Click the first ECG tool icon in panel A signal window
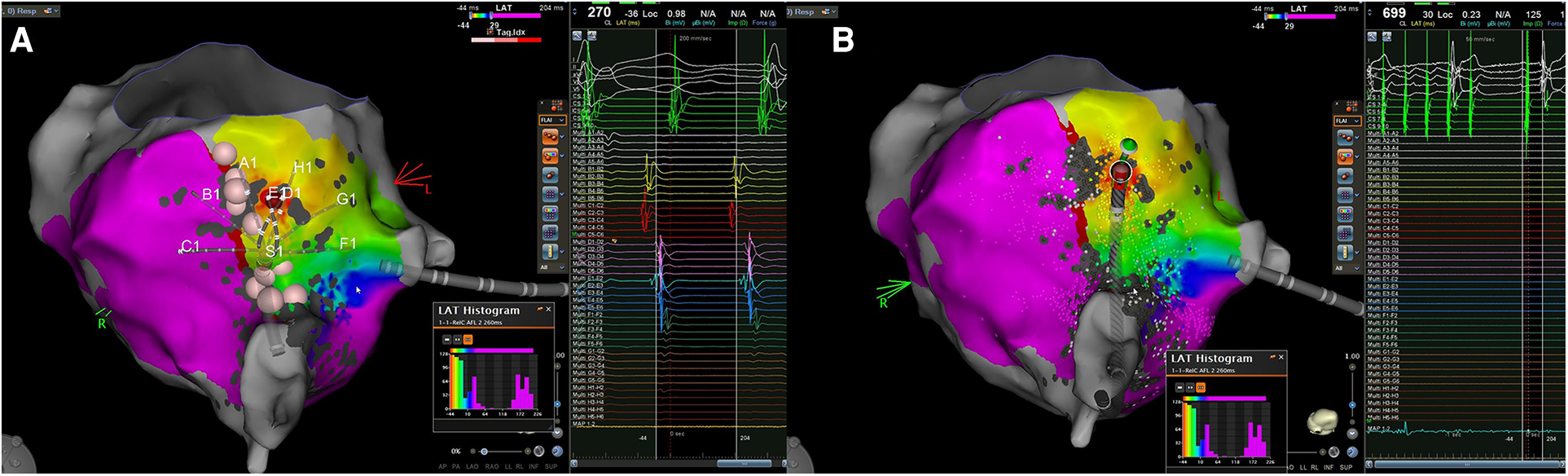The image size is (1568, 476). (x=578, y=36)
